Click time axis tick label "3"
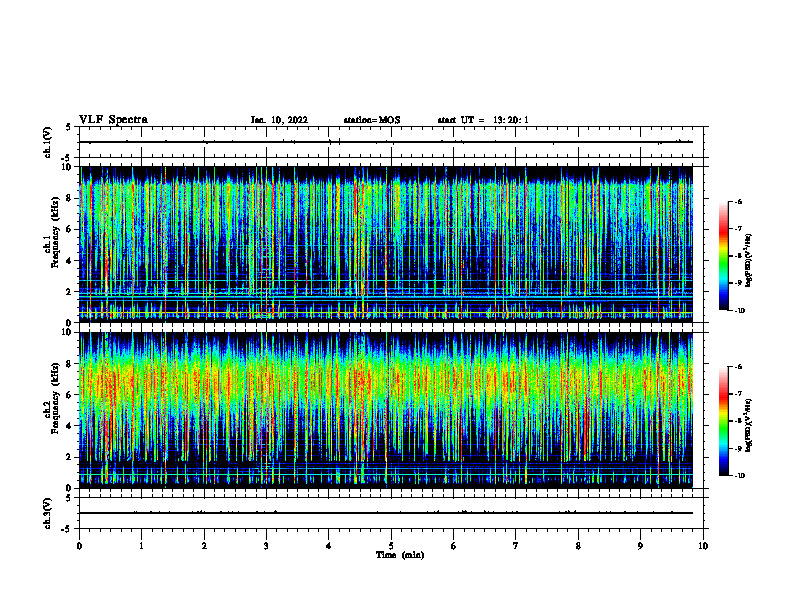 coord(266,546)
